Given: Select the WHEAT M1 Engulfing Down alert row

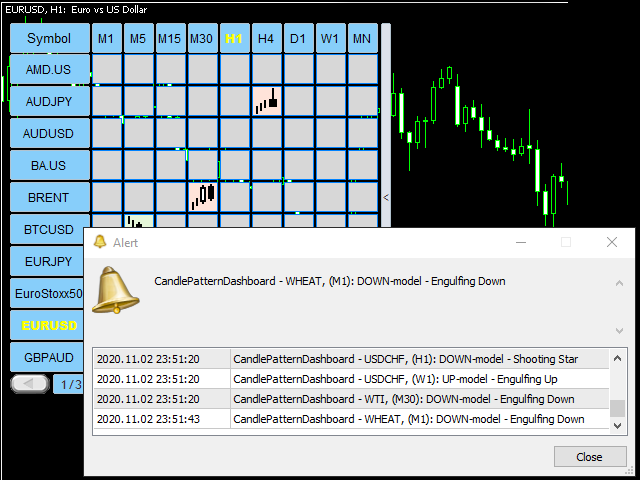Looking at the screenshot, I should pos(351,419).
